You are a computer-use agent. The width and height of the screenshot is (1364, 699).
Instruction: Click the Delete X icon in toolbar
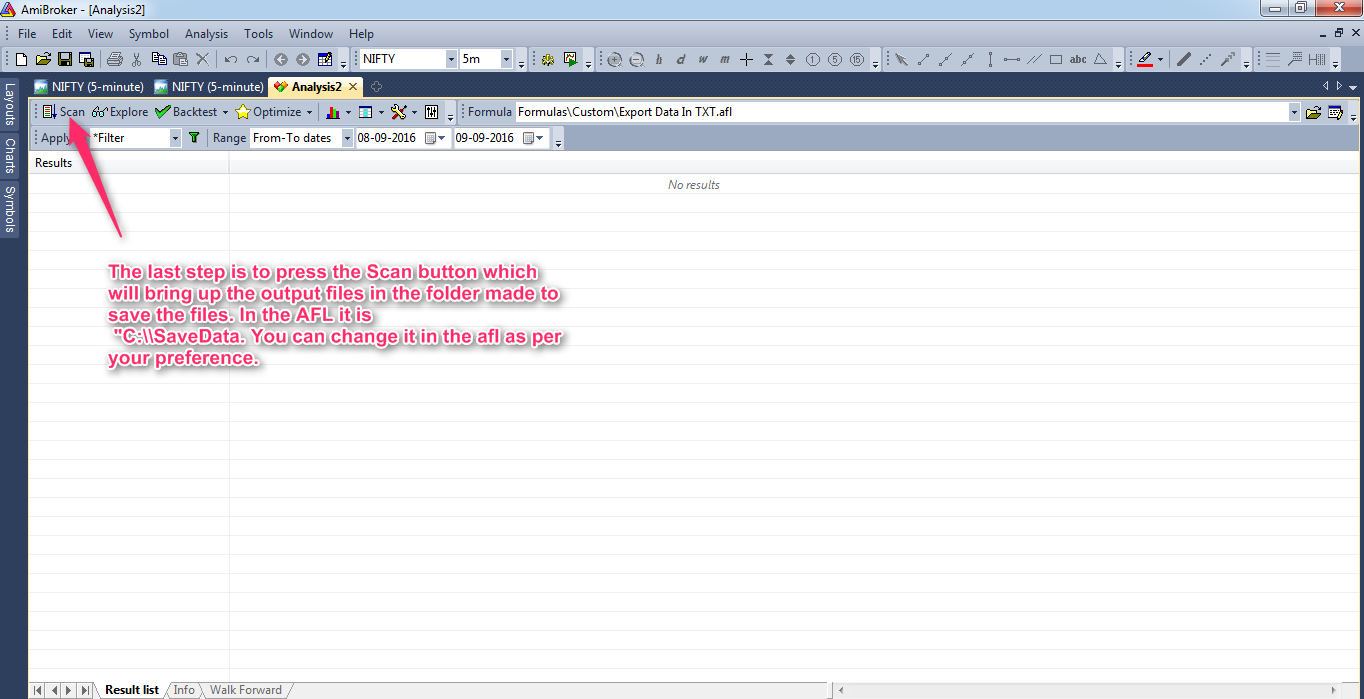click(203, 59)
